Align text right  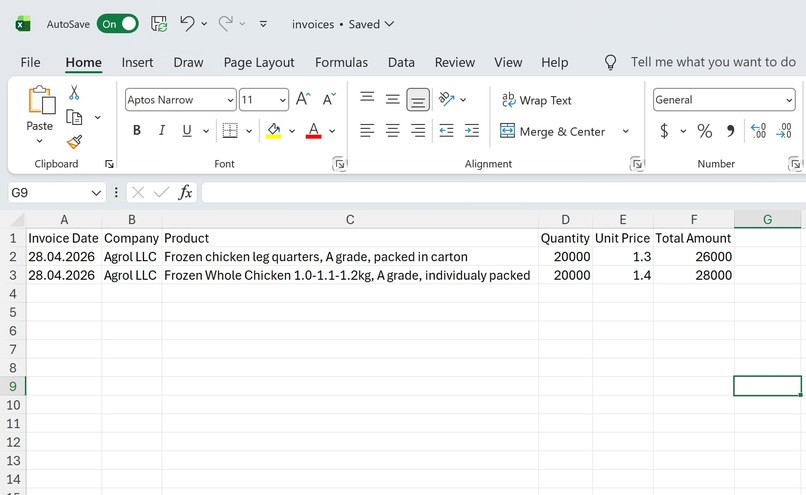point(418,131)
